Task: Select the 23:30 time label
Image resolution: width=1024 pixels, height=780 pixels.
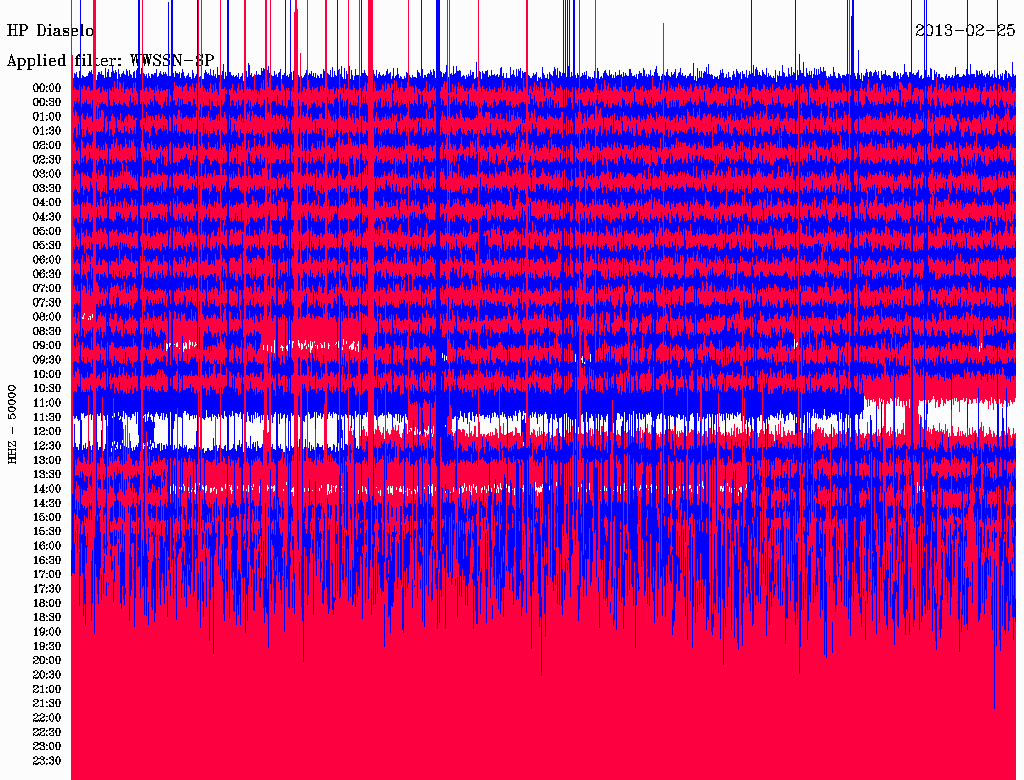Action: [47, 761]
